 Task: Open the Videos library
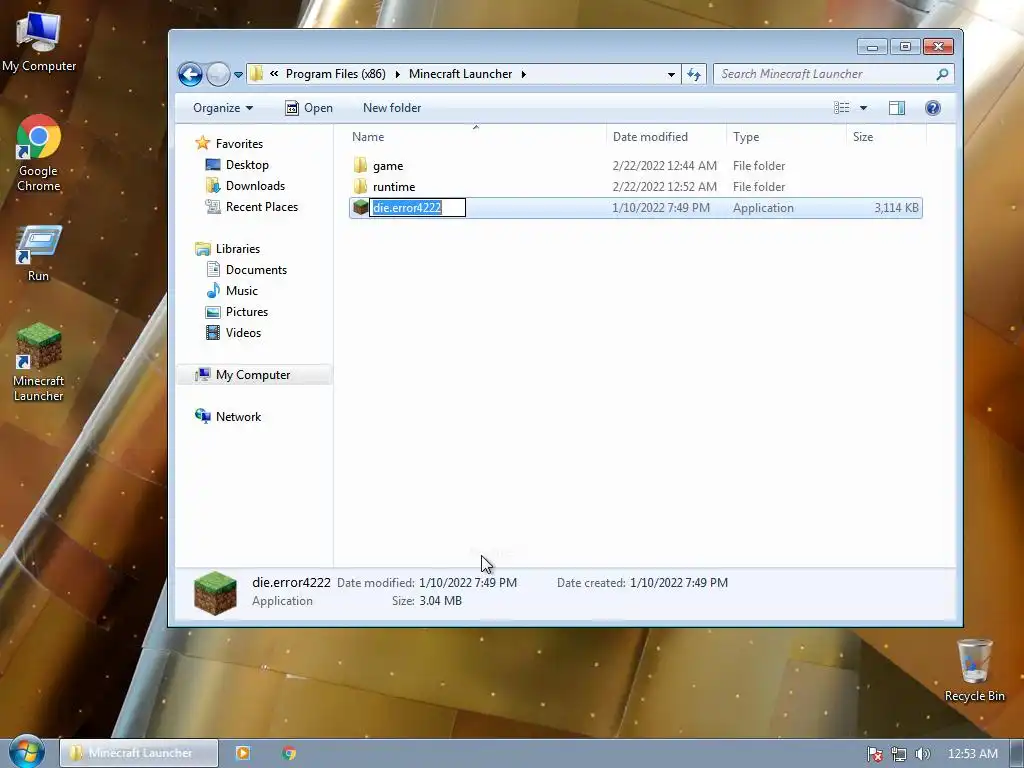(243, 332)
